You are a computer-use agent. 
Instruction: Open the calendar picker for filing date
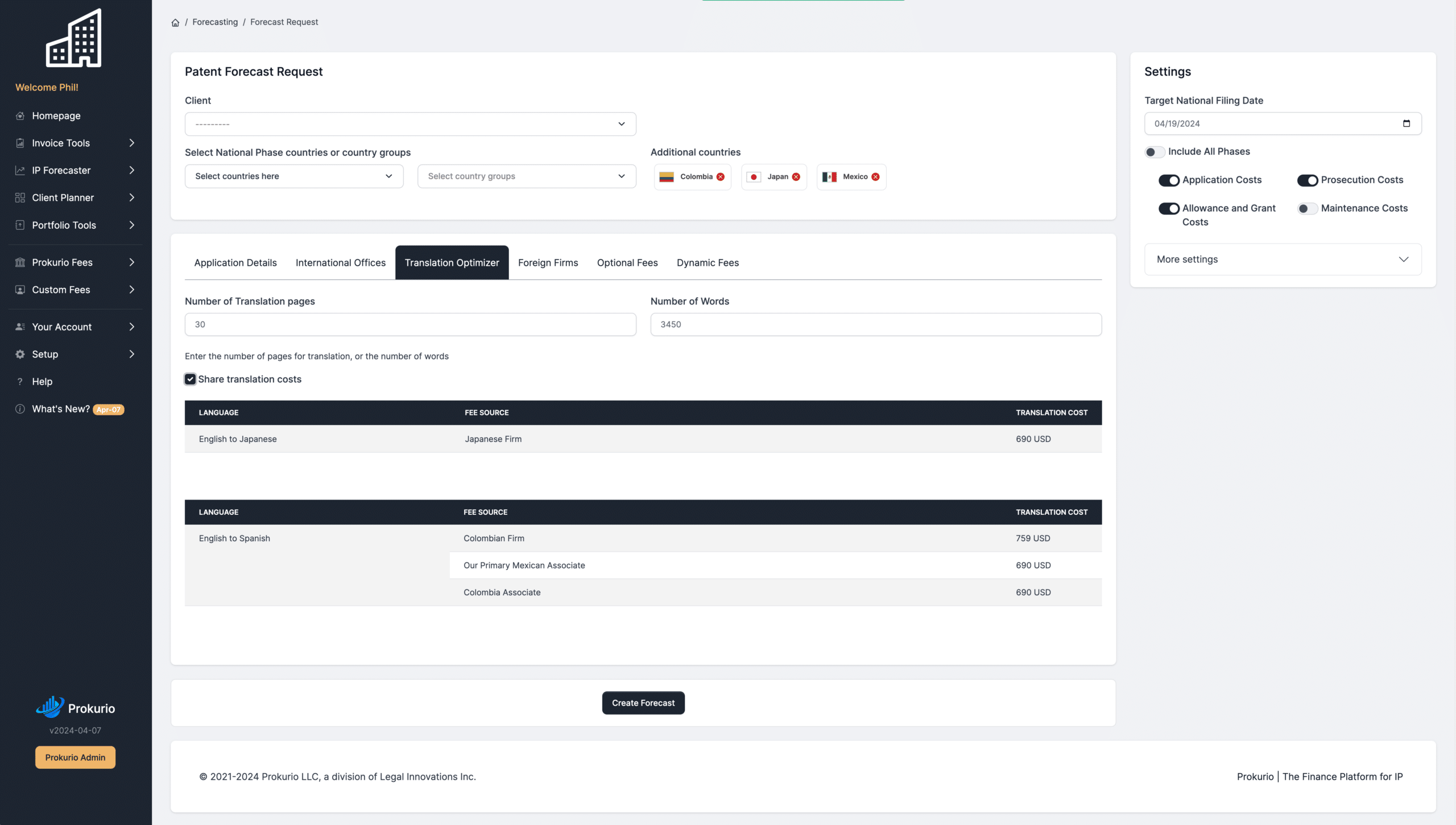click(x=1407, y=123)
